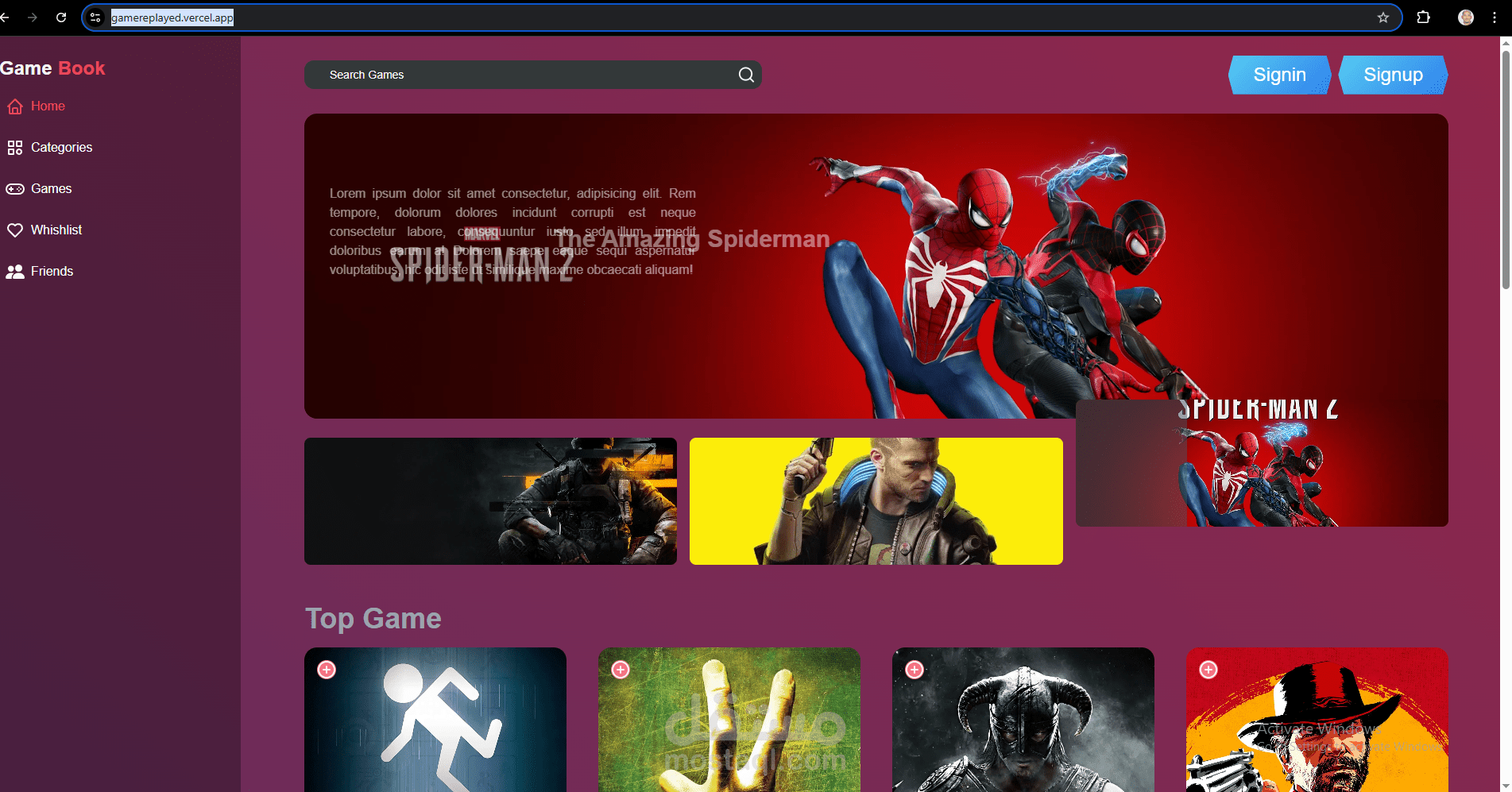Select the Cyberpunk yellow banner thumbnail

pyautogui.click(x=876, y=501)
